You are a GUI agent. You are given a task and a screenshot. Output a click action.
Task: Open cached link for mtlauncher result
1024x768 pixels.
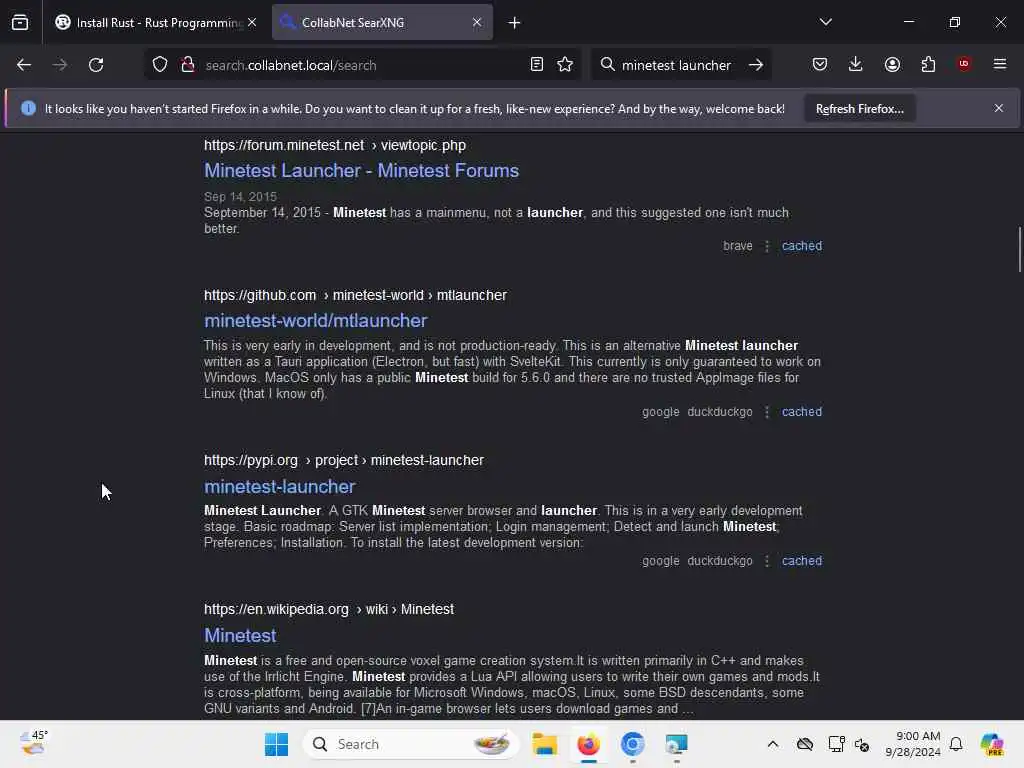(x=802, y=412)
